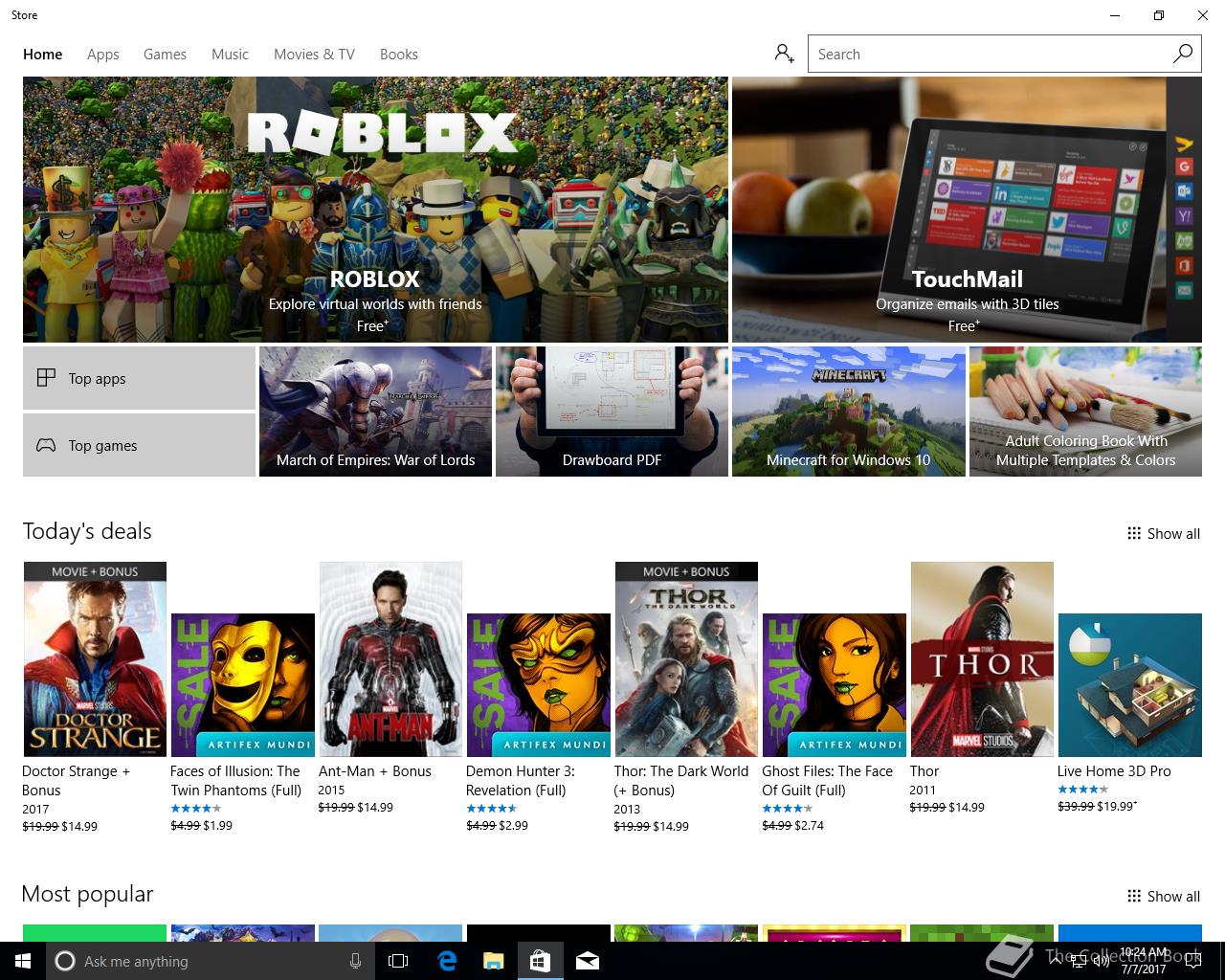Open March of Empires: War of Lords tile
Image resolution: width=1225 pixels, height=980 pixels.
pos(375,412)
